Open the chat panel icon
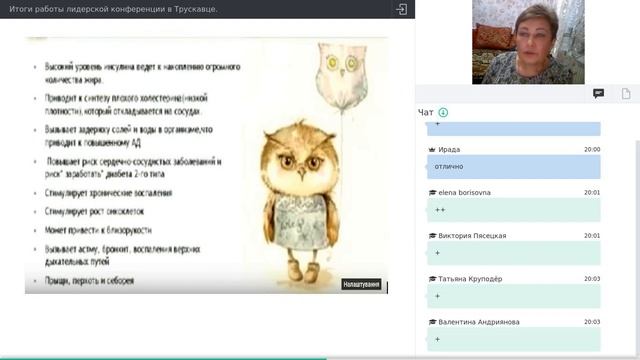 pos(598,93)
